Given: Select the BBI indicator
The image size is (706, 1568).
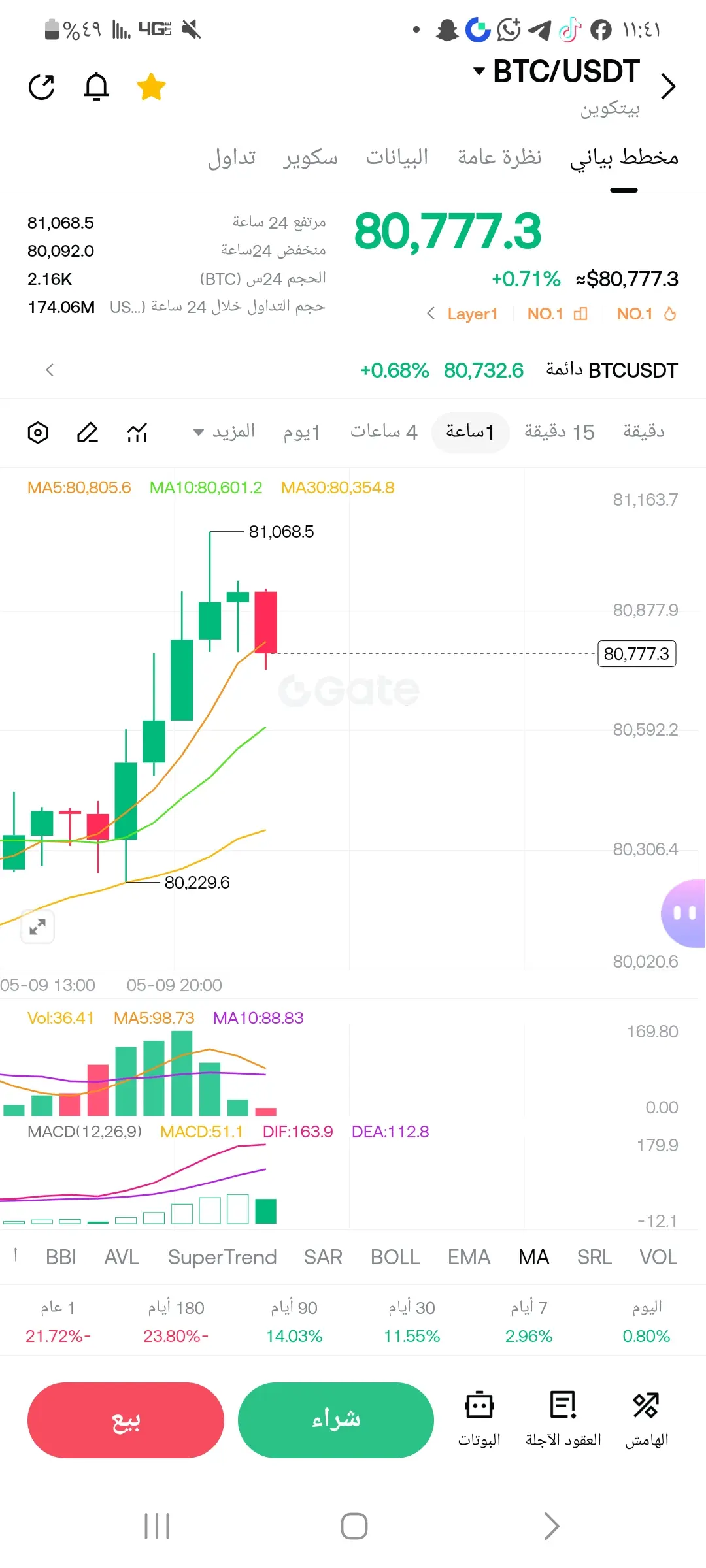Looking at the screenshot, I should coord(61,1258).
